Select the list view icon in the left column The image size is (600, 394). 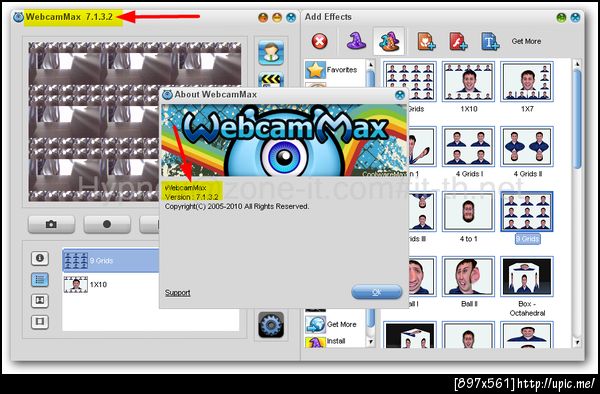40,280
